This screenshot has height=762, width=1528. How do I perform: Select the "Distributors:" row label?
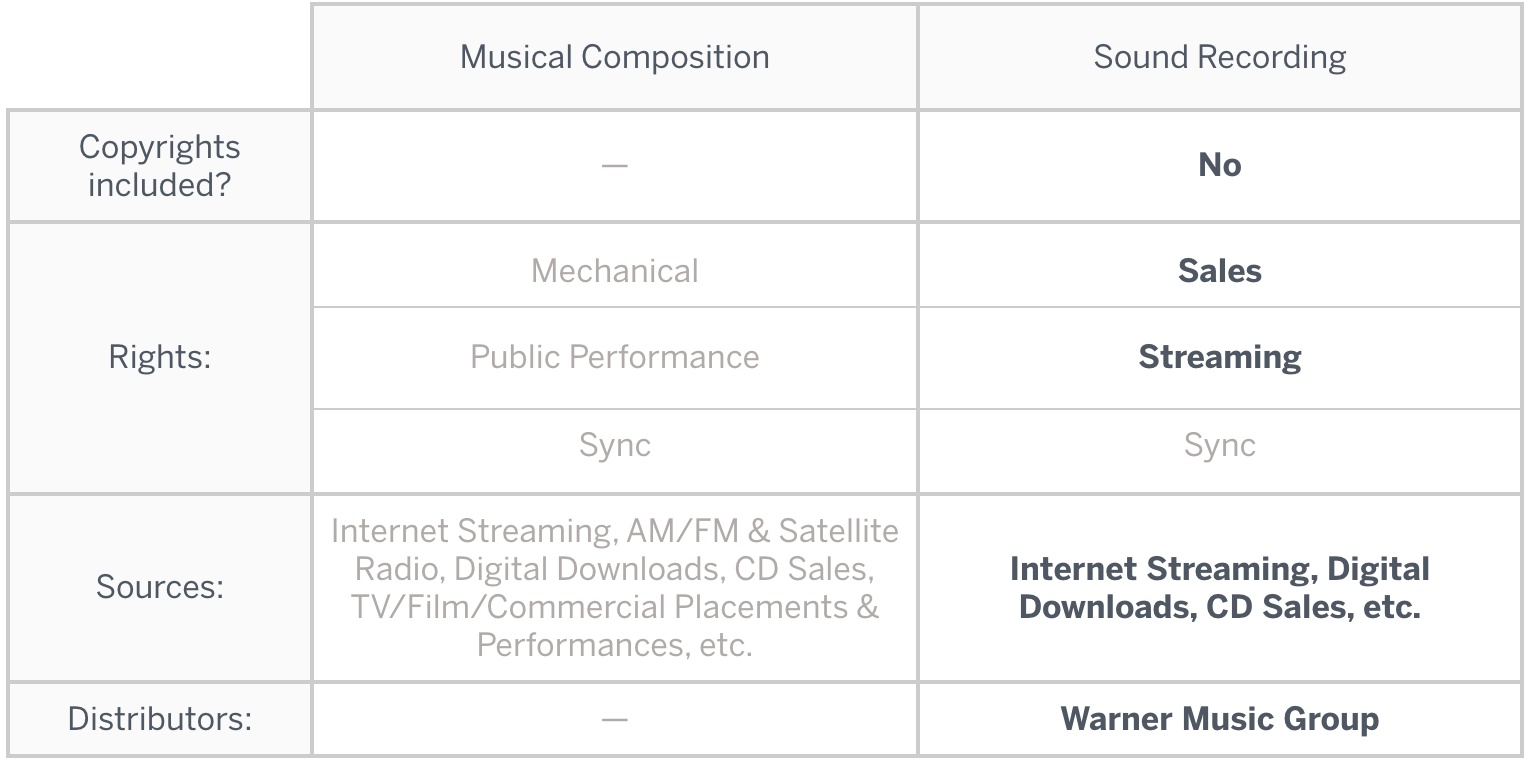point(160,718)
